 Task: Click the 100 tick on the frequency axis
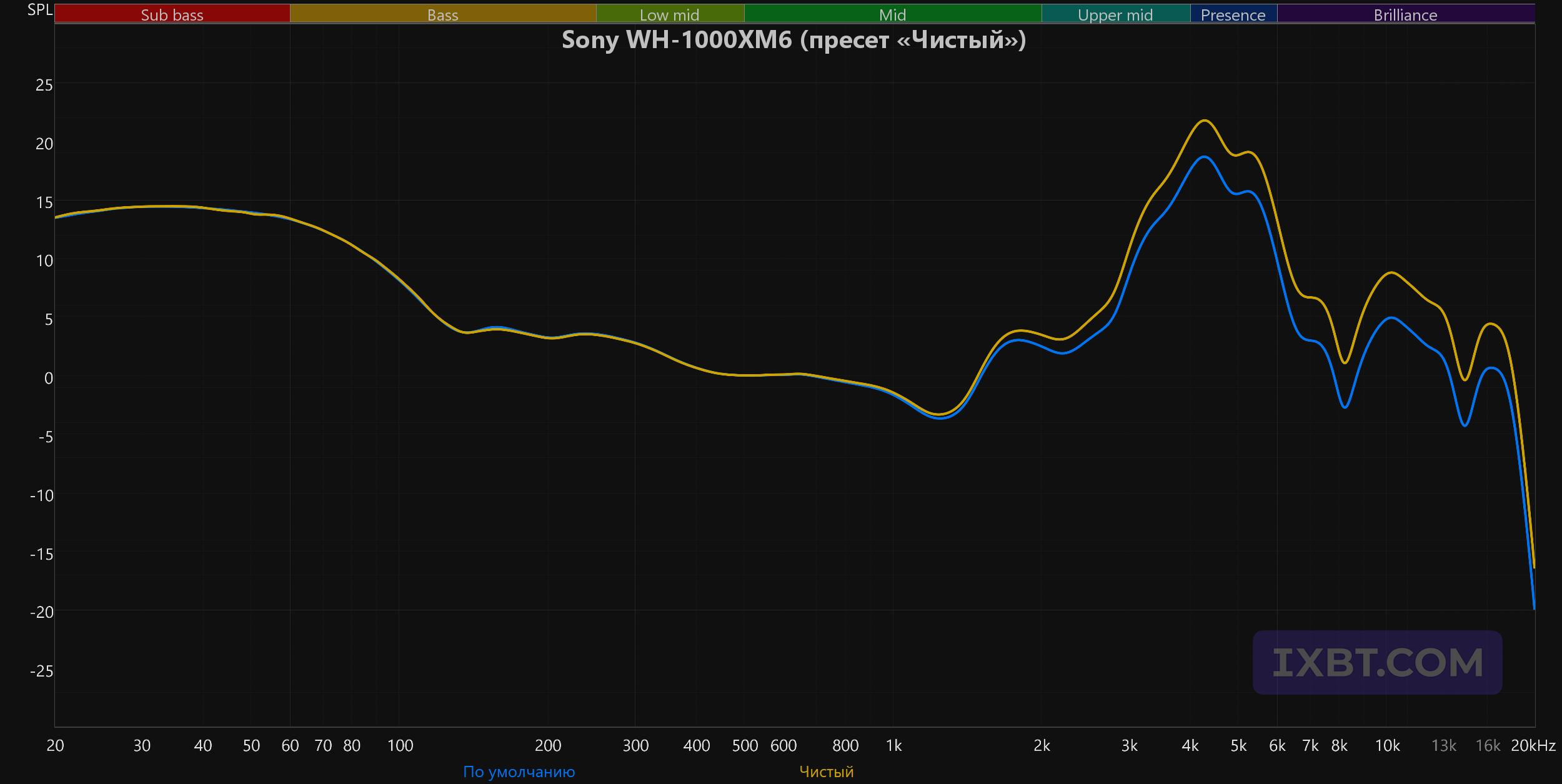tap(400, 745)
